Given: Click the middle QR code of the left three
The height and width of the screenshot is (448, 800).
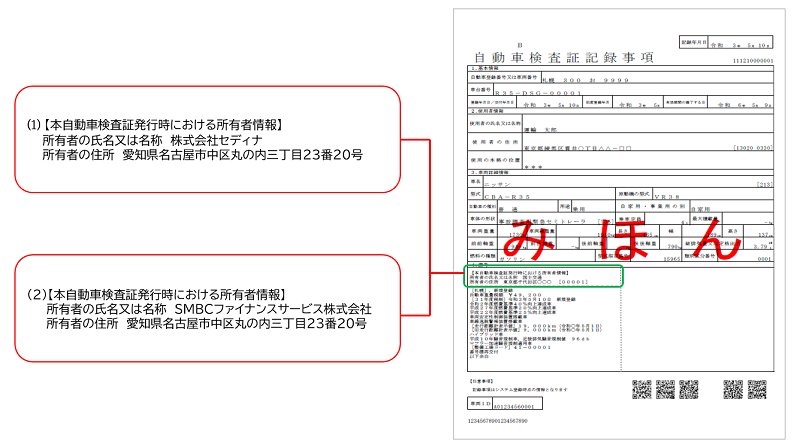Looking at the screenshot, I should (x=665, y=389).
